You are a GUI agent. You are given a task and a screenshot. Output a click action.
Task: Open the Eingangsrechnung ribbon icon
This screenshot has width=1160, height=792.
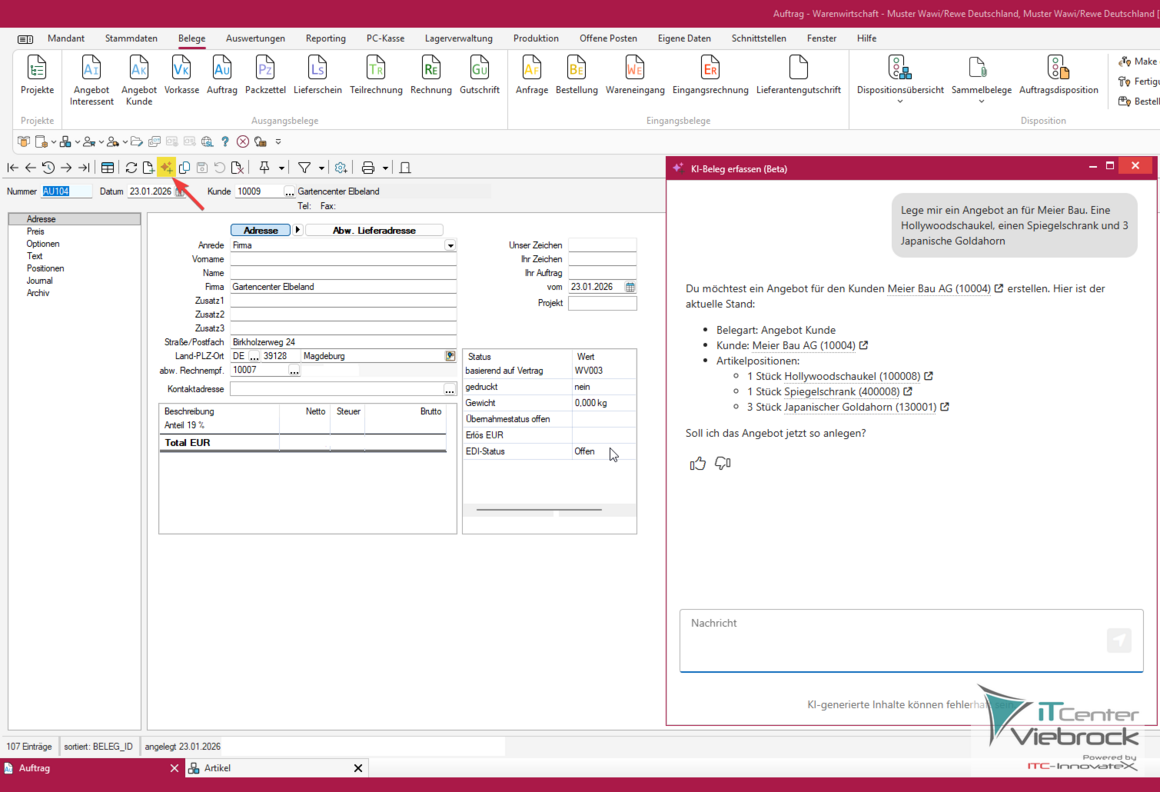pos(710,75)
